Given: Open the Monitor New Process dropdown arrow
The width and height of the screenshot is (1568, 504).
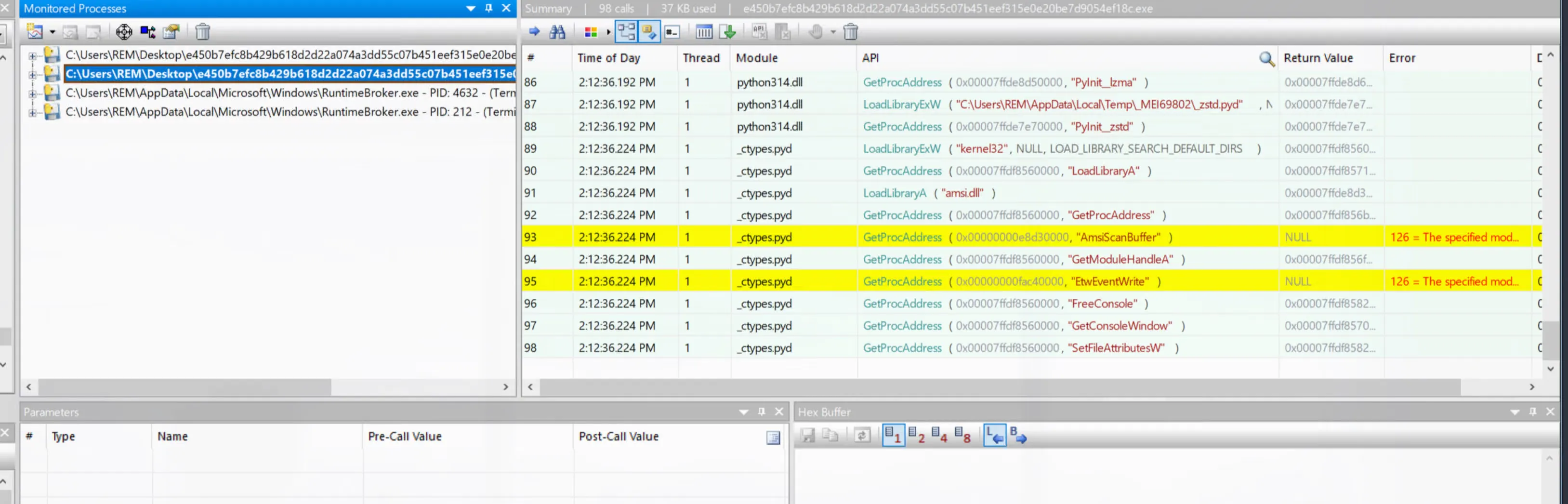Looking at the screenshot, I should [x=53, y=32].
